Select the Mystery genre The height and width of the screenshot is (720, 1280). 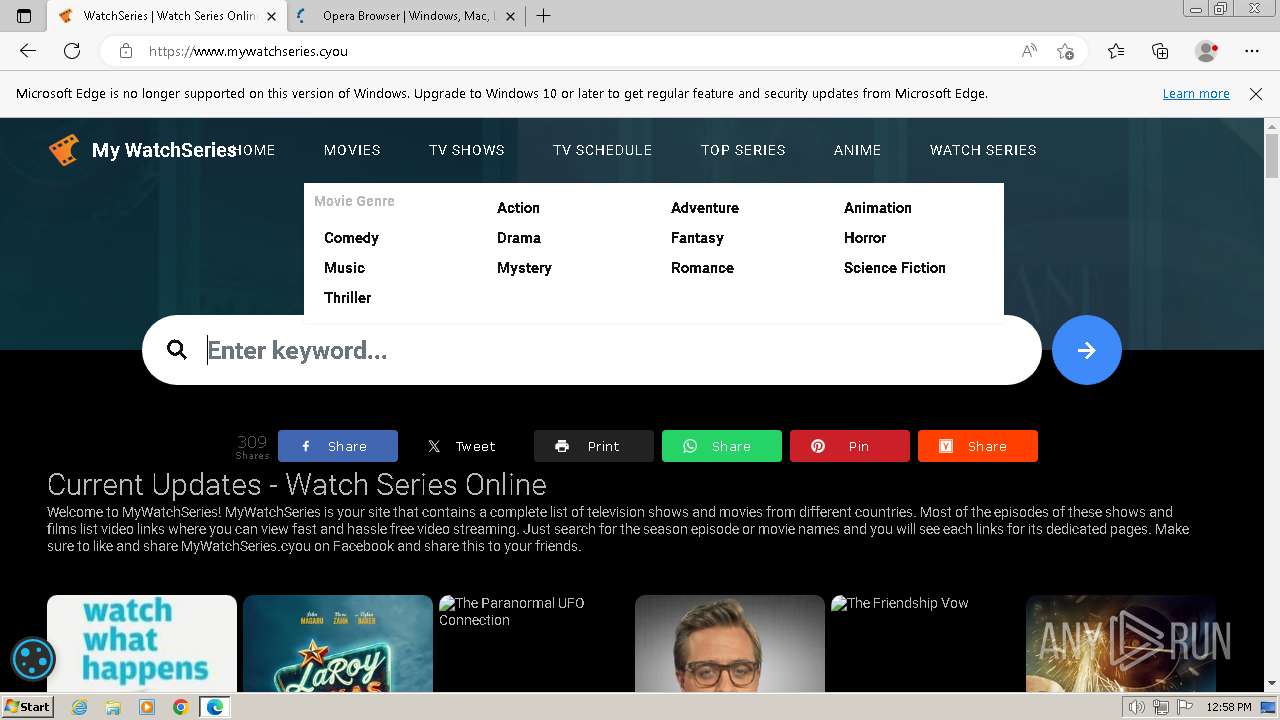coord(524,268)
